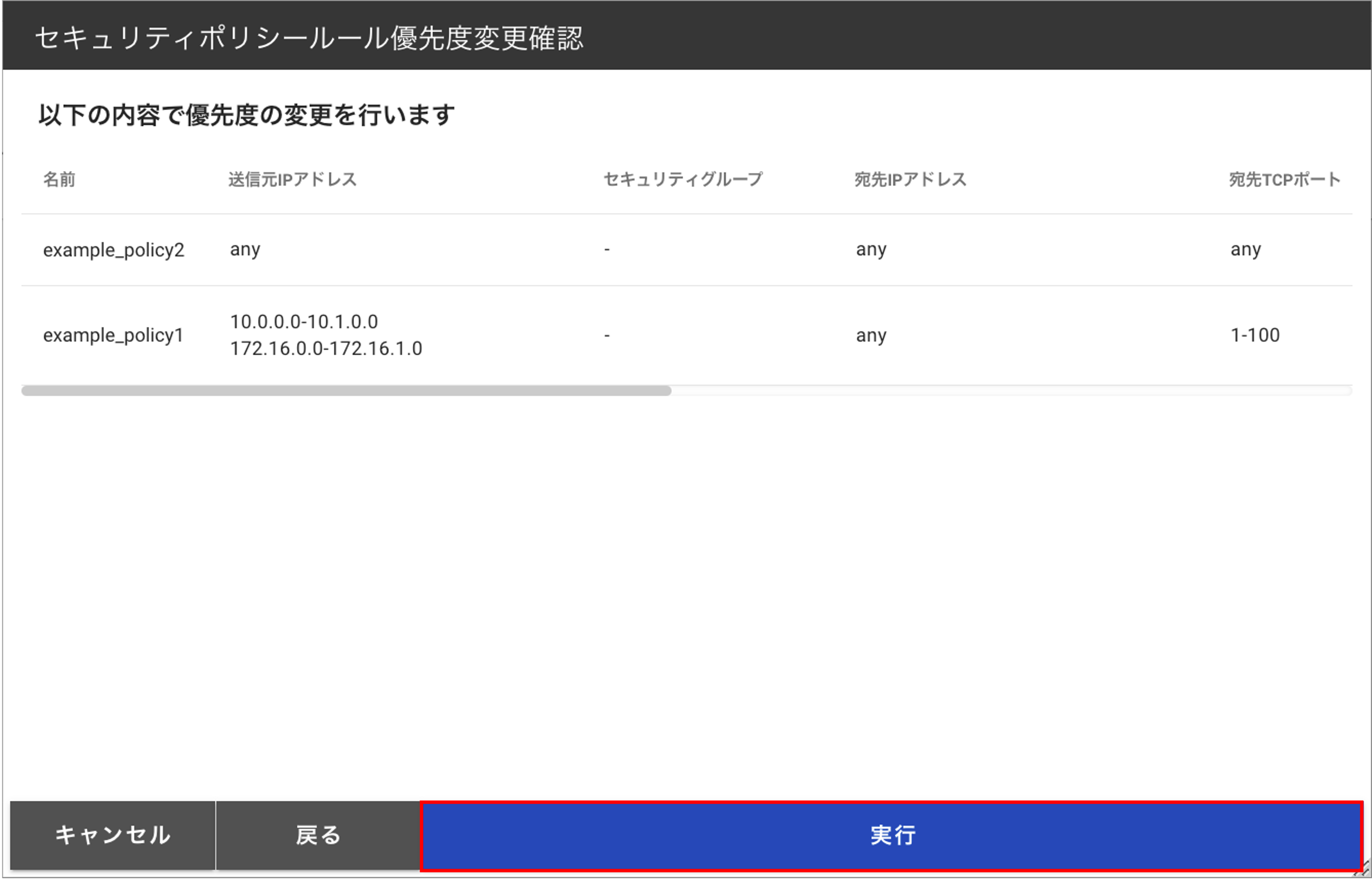This screenshot has height=880, width=1372.
Task: Click the キャンセル cancel button
Action: tap(112, 836)
